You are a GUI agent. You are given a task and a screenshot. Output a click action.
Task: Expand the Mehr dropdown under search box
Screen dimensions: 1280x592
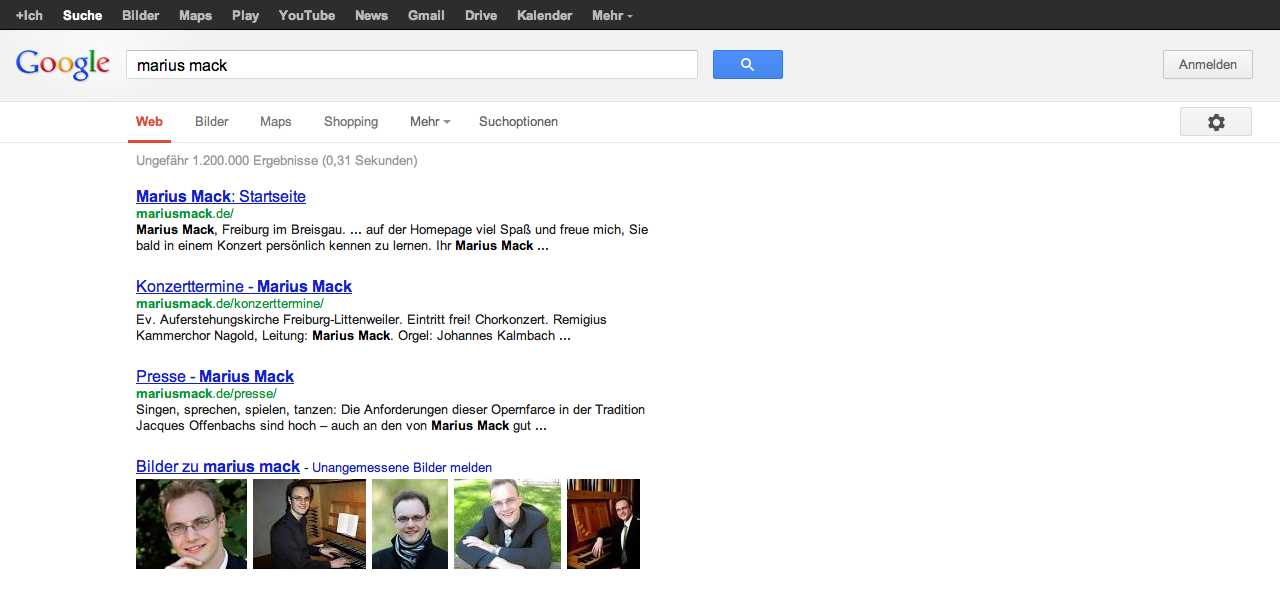429,122
